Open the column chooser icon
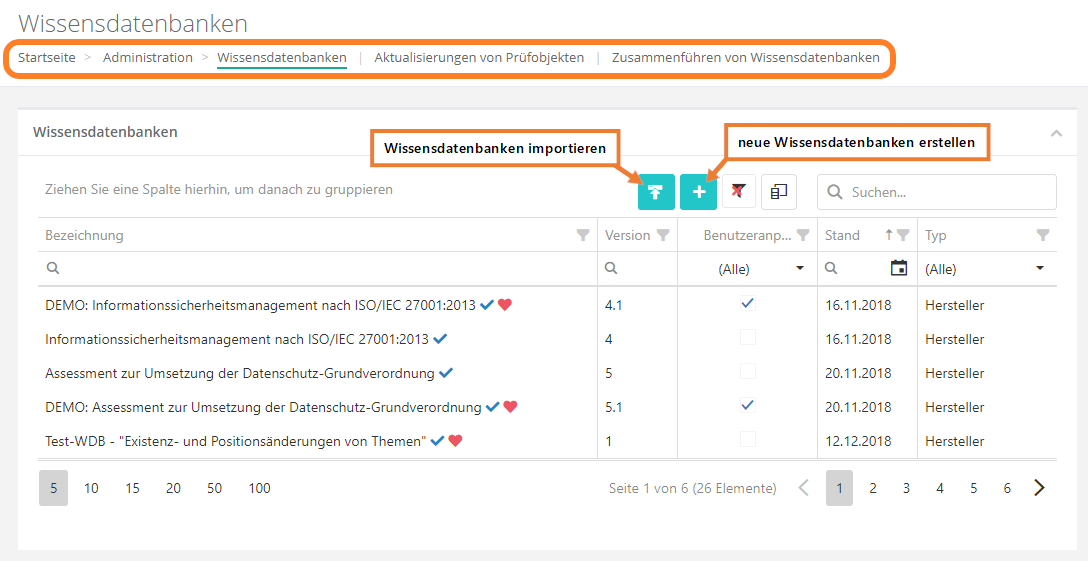 point(779,192)
